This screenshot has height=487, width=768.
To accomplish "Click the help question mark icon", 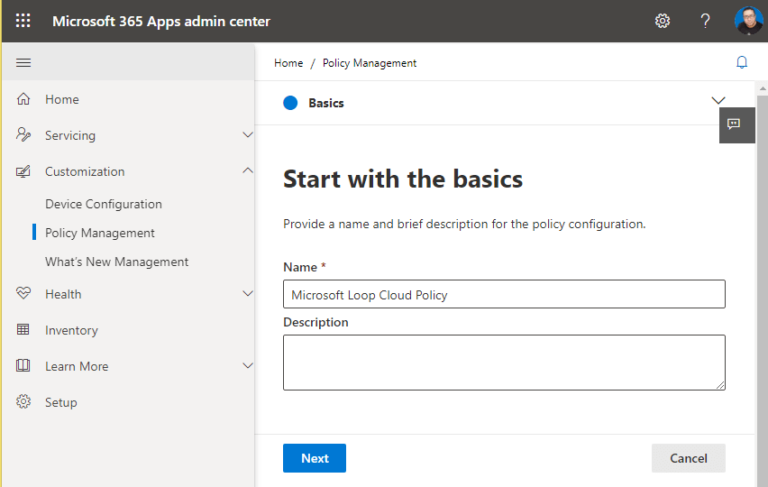I will (705, 21).
